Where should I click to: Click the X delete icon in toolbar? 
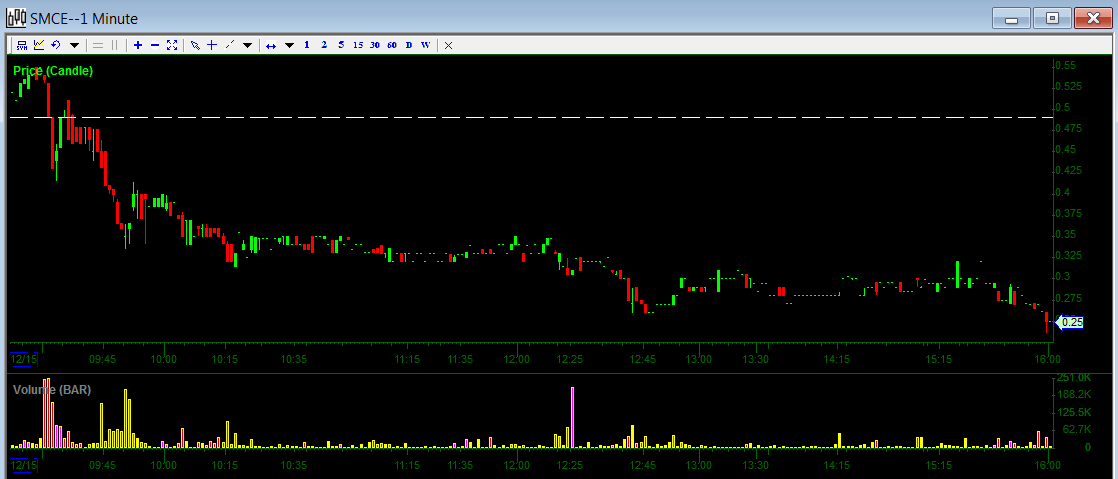click(448, 45)
